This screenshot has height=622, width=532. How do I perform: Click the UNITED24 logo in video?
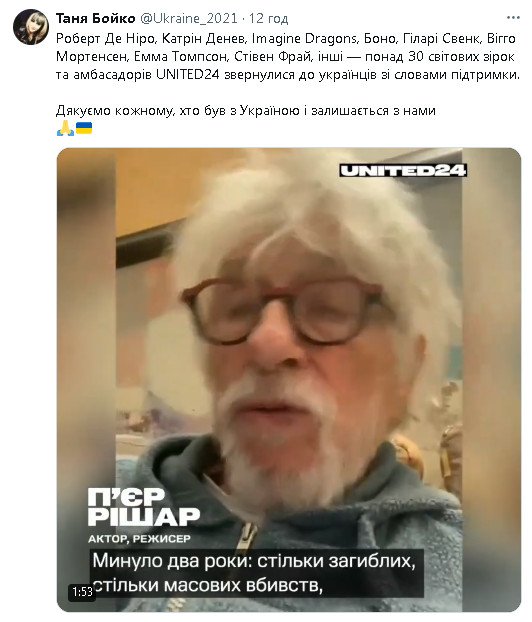(403, 171)
